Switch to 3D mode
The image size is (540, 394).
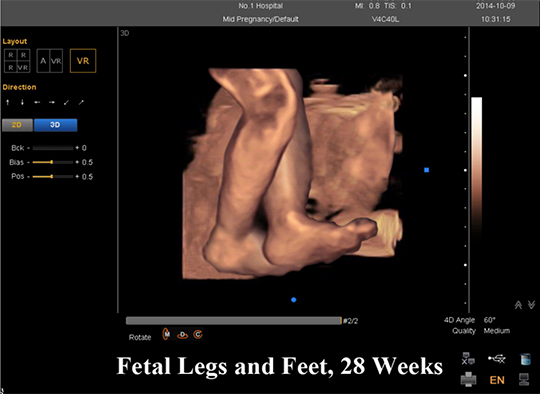pyautogui.click(x=55, y=125)
